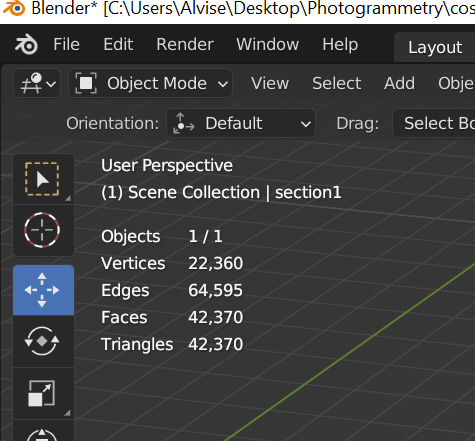The height and width of the screenshot is (441, 475).
Task: Select the Transform tool at toolbar bottom
Action: [x=43, y=431]
